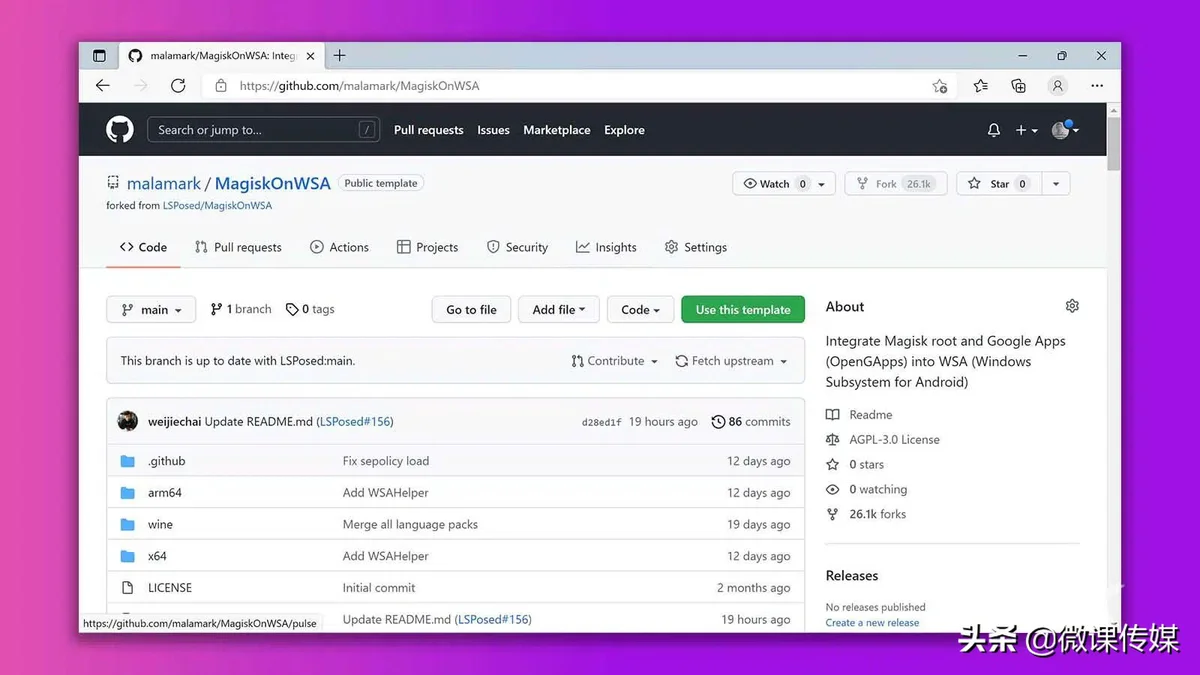Click the wine folder icon
The height and width of the screenshot is (675, 1200).
(x=127, y=525)
